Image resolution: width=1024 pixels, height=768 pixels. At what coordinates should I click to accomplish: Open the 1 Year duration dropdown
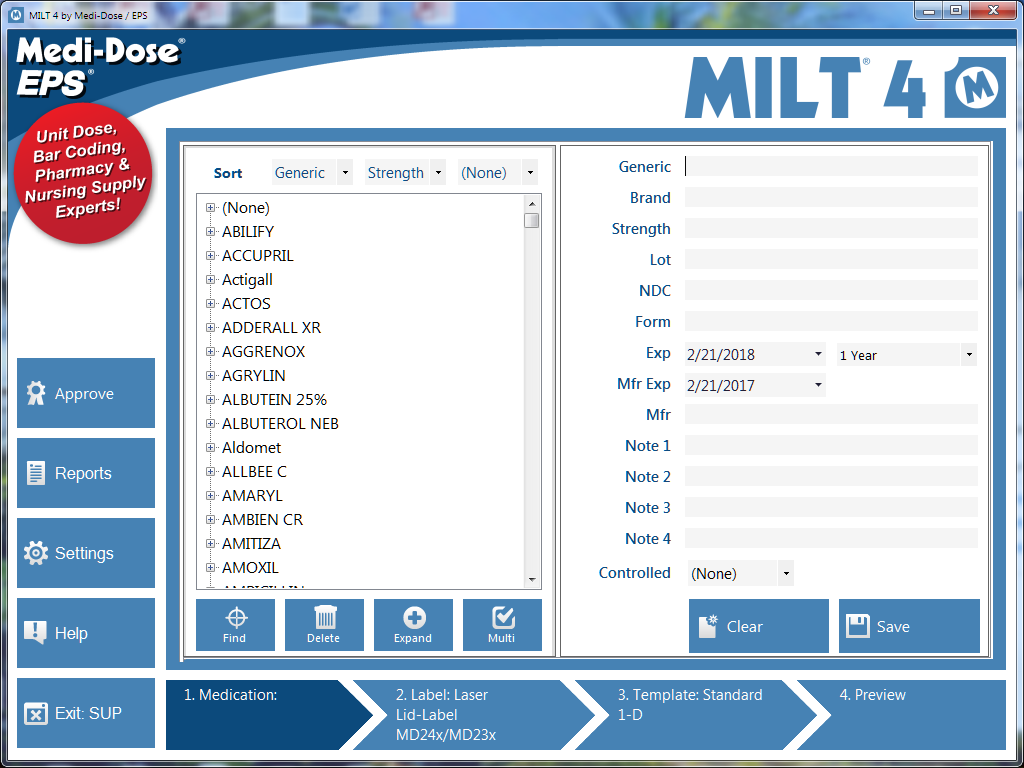click(969, 355)
